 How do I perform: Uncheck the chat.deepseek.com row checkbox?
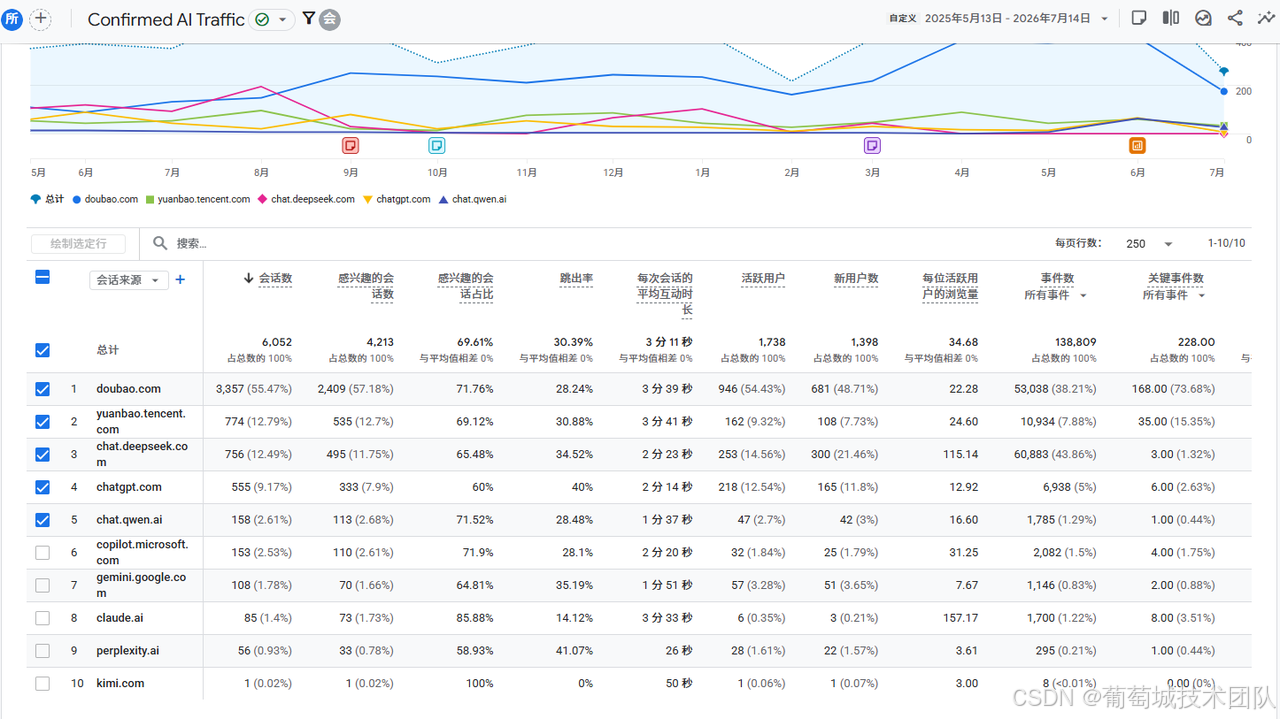[42, 454]
